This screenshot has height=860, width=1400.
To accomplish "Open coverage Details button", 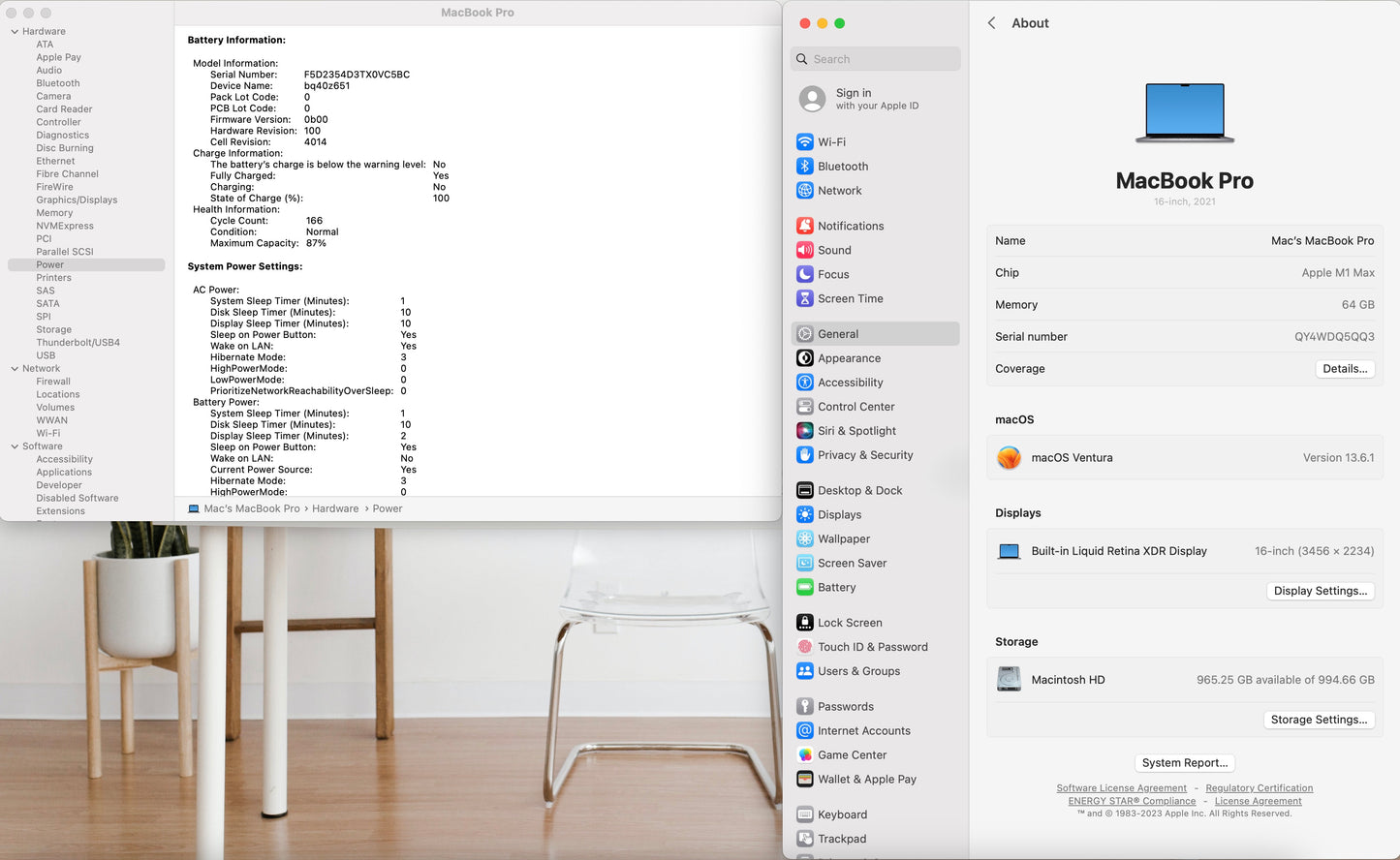I will 1345,369.
